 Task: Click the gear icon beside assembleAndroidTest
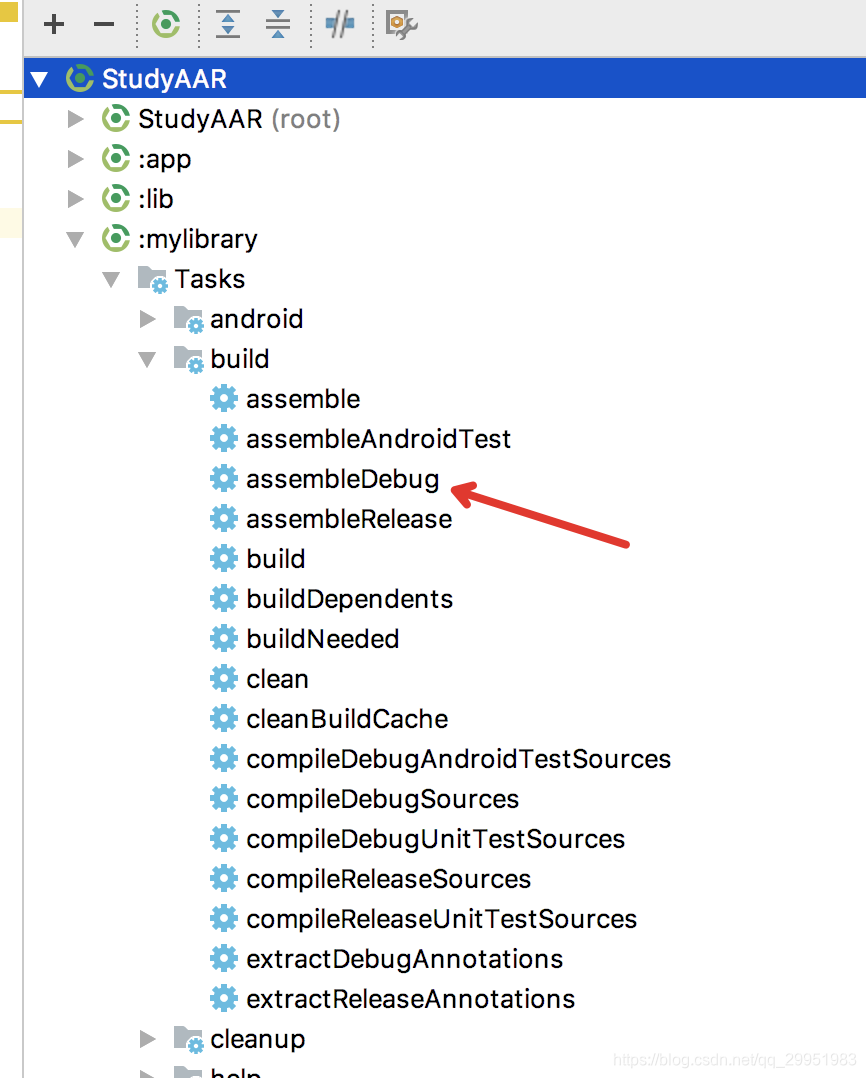click(x=224, y=439)
